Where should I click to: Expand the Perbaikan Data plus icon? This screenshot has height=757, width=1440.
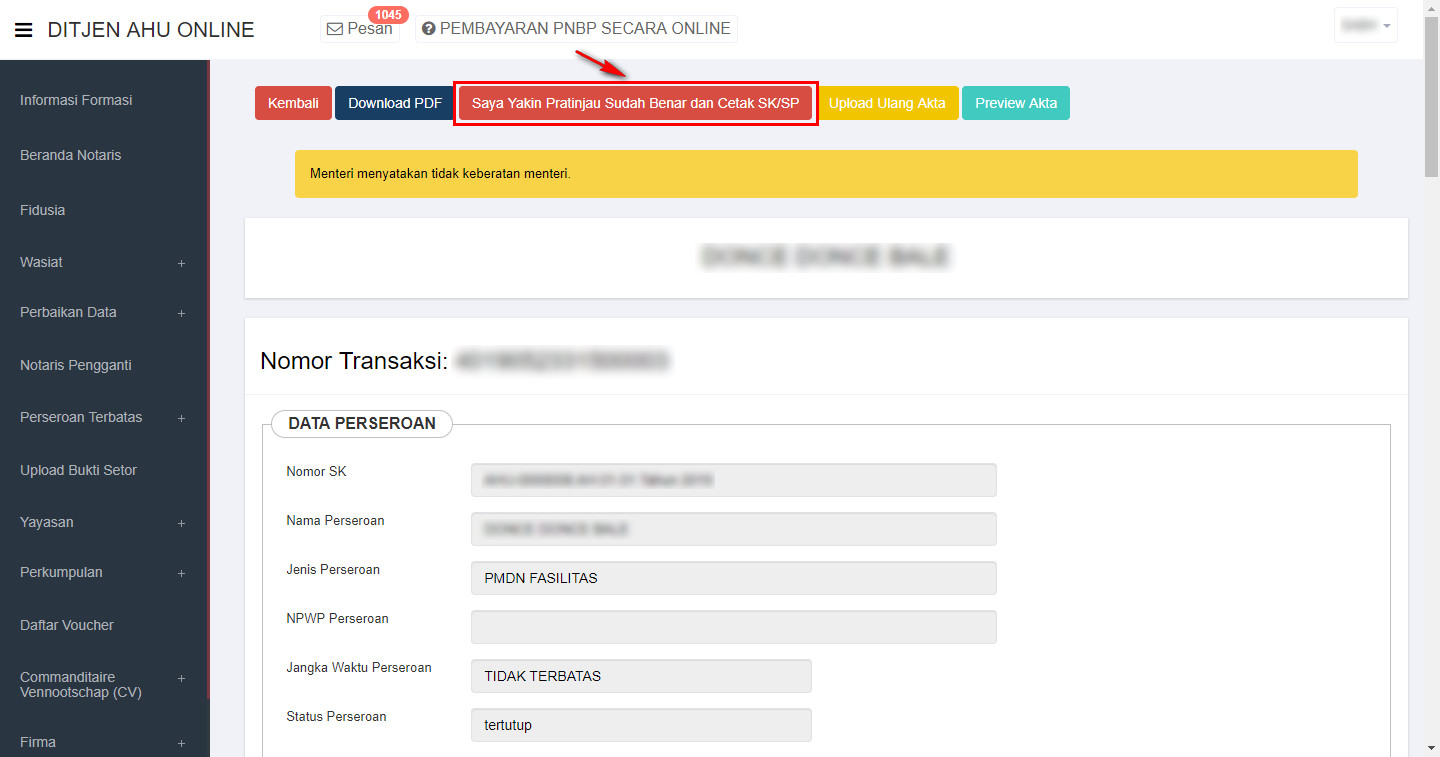[181, 313]
